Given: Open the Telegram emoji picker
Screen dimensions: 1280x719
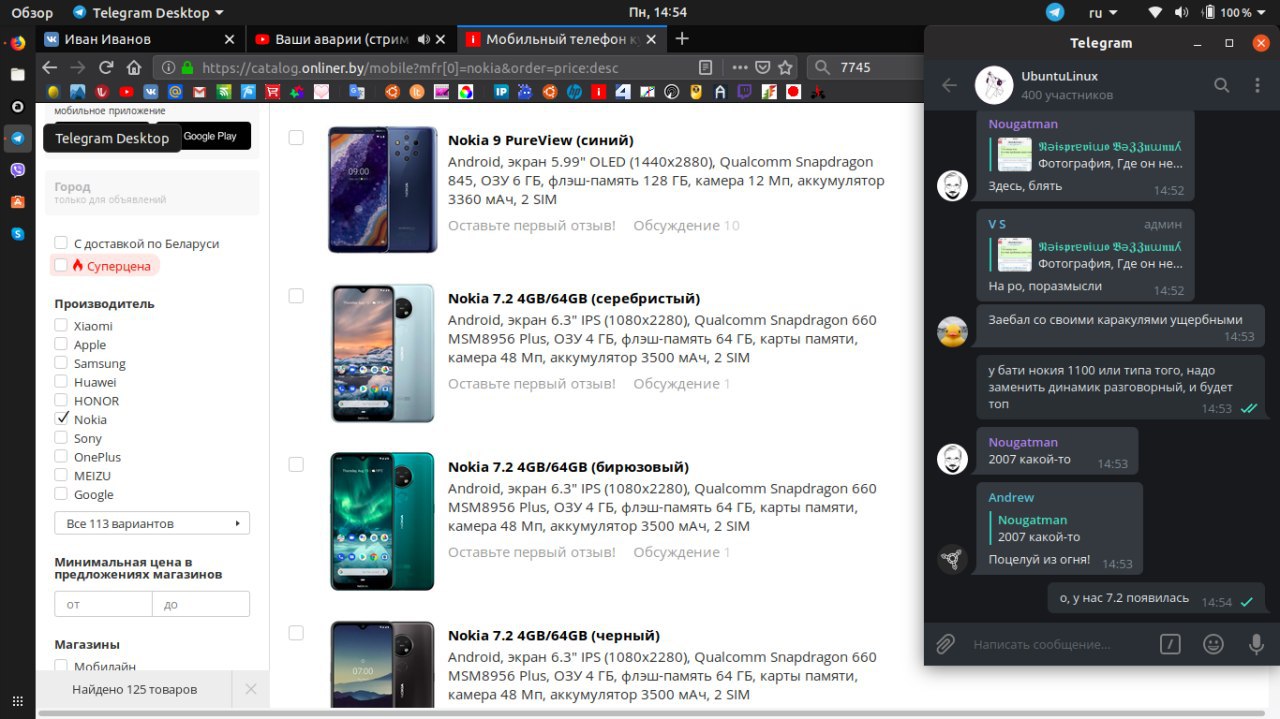Looking at the screenshot, I should [x=1214, y=644].
